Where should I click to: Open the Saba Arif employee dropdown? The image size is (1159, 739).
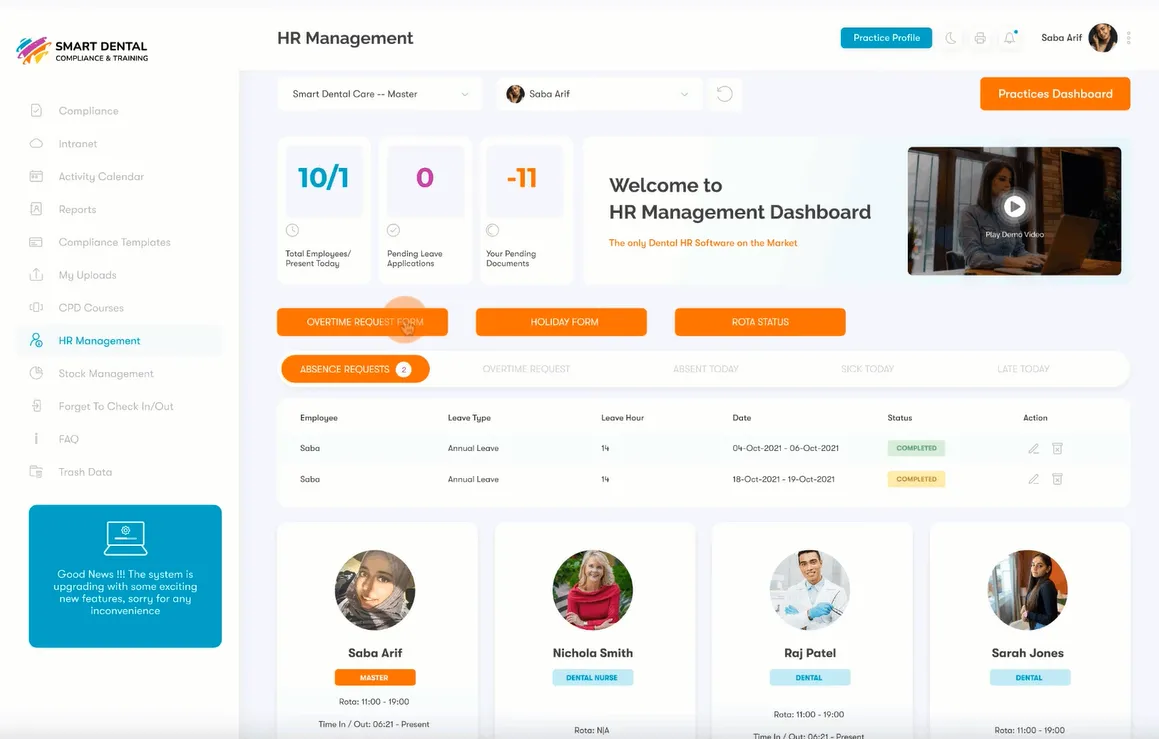pos(599,94)
